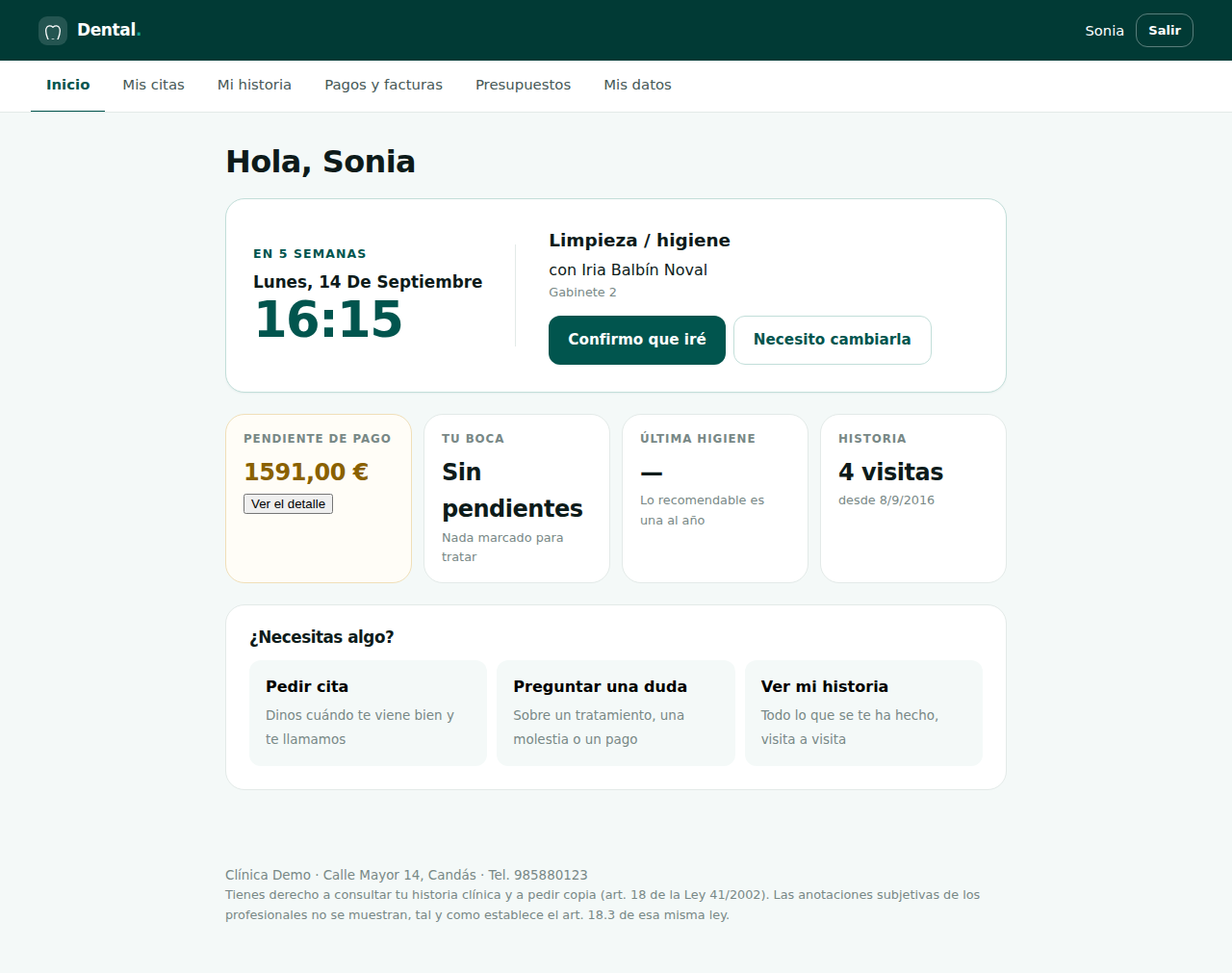Click the HISTORIA card label
The image size is (1232, 973).
(x=872, y=438)
